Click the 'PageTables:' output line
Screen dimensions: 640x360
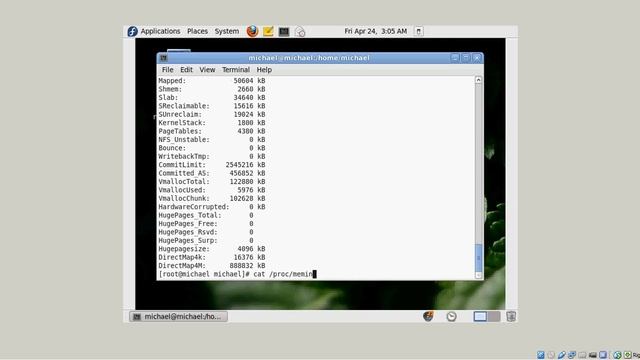(x=212, y=131)
